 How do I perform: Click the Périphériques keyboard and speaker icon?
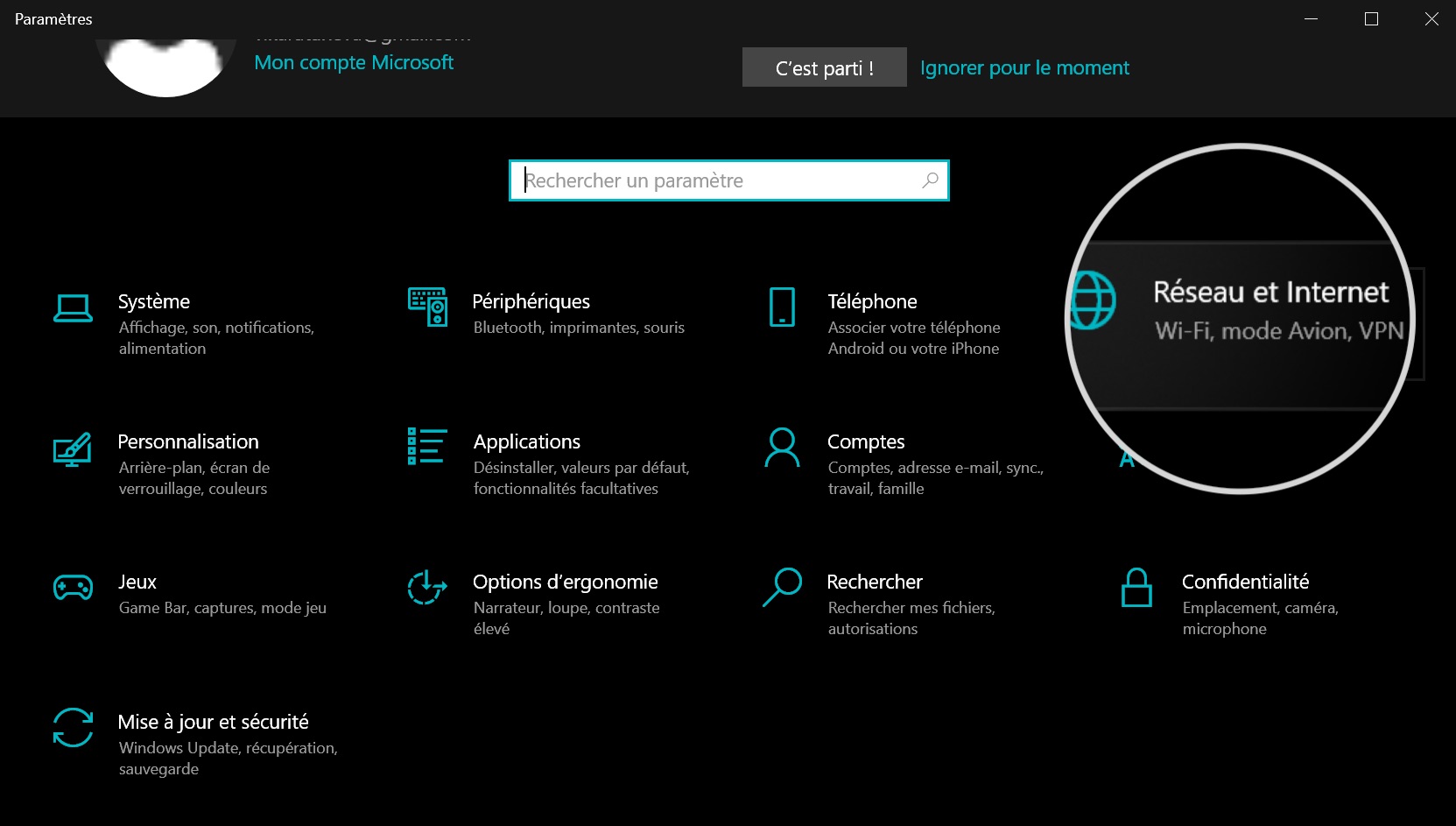pyautogui.click(x=428, y=307)
